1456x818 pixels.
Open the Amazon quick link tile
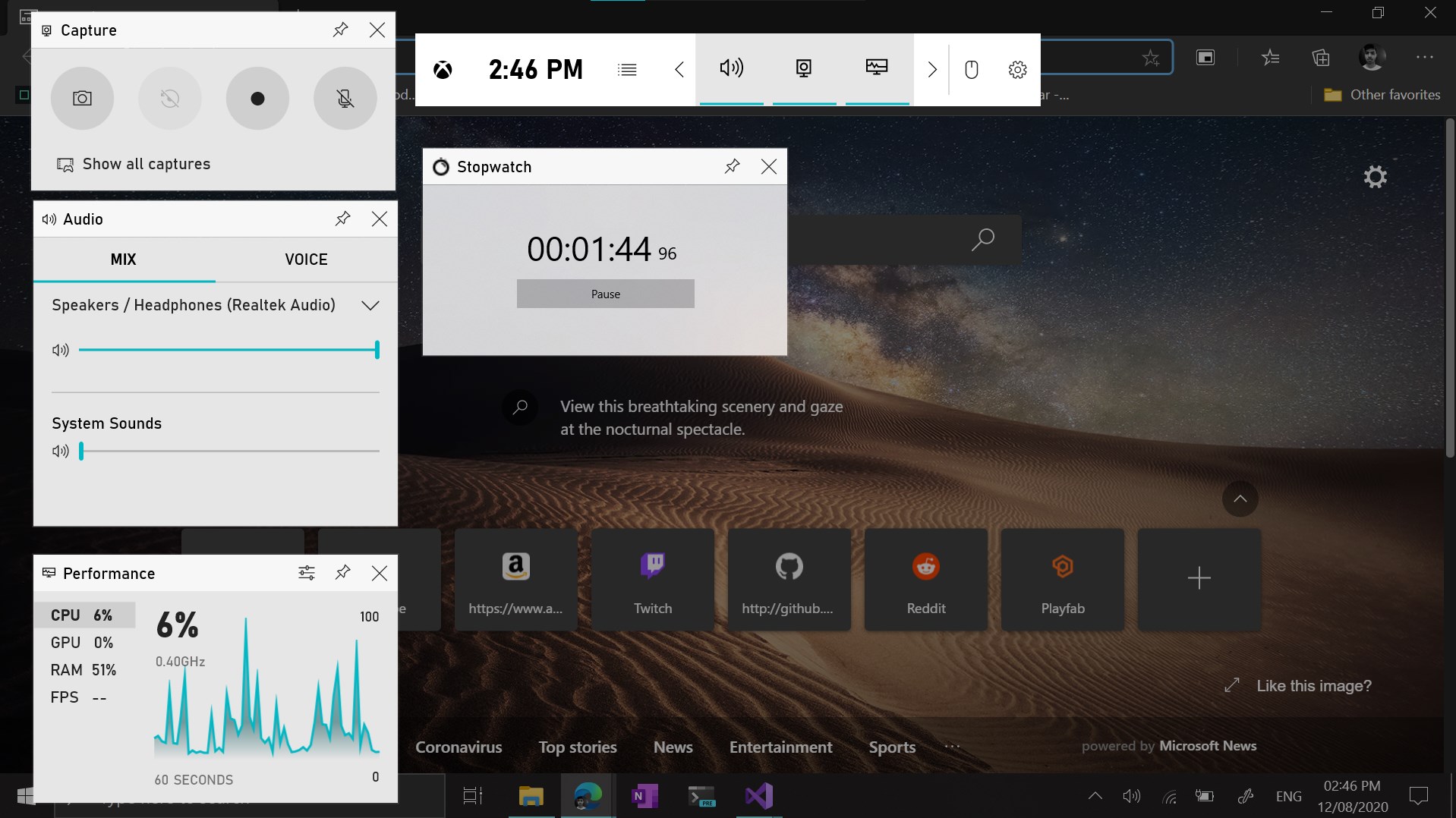click(515, 580)
